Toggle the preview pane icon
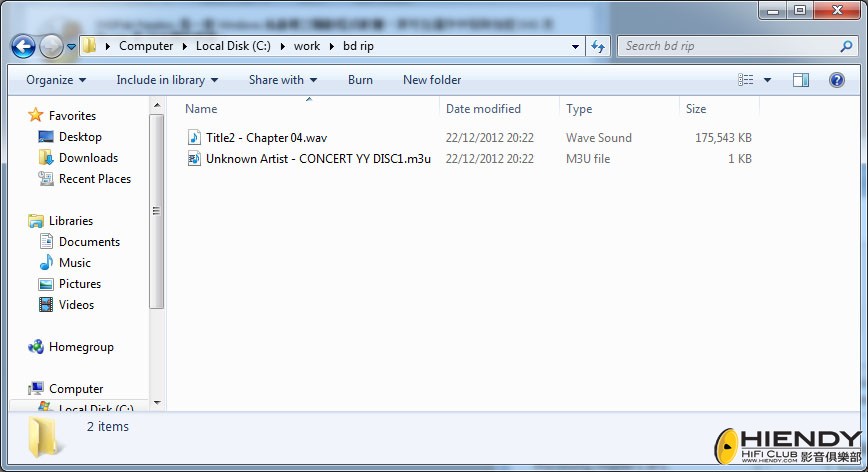Viewport: 868px width, 472px height. 800,80
